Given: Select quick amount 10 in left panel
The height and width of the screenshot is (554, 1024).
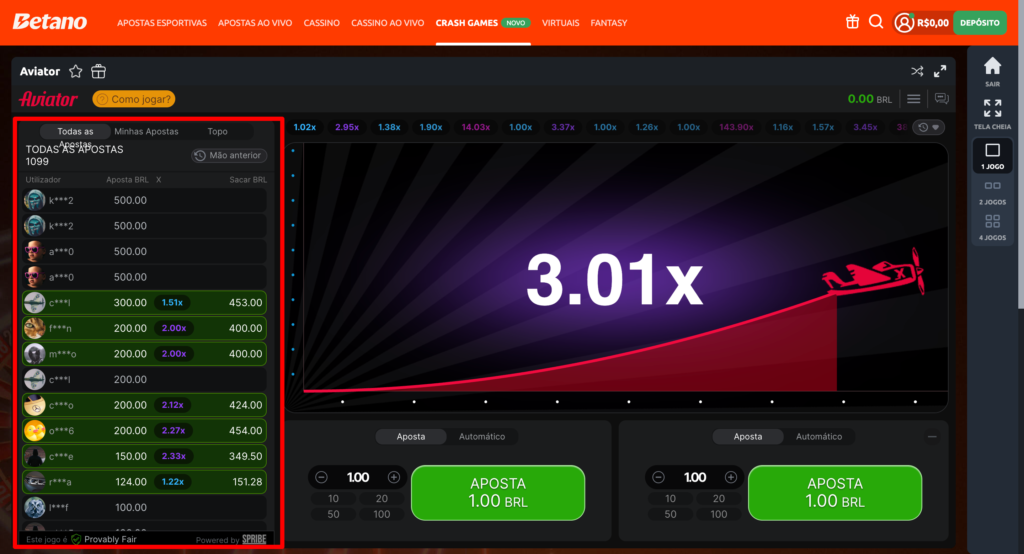Looking at the screenshot, I should point(333,498).
